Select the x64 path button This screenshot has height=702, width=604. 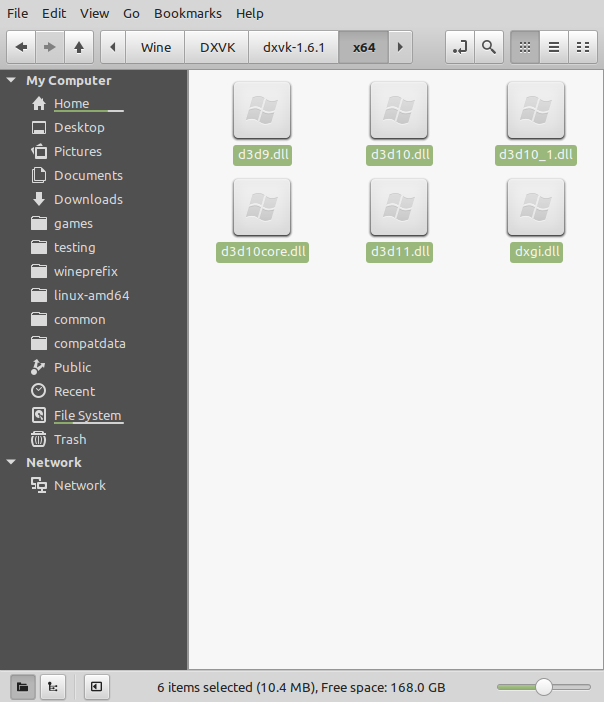(364, 47)
